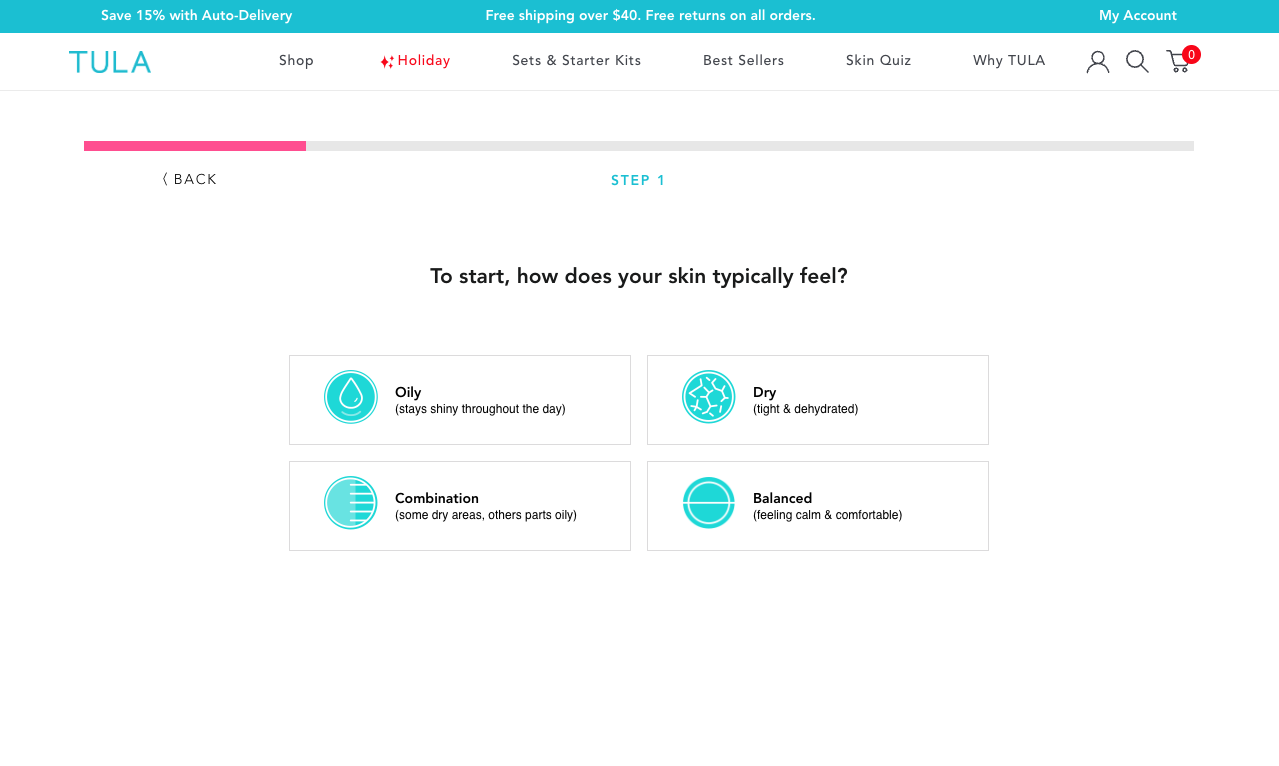Click the Dry cracked skin icon
1279x766 pixels.
(x=708, y=397)
